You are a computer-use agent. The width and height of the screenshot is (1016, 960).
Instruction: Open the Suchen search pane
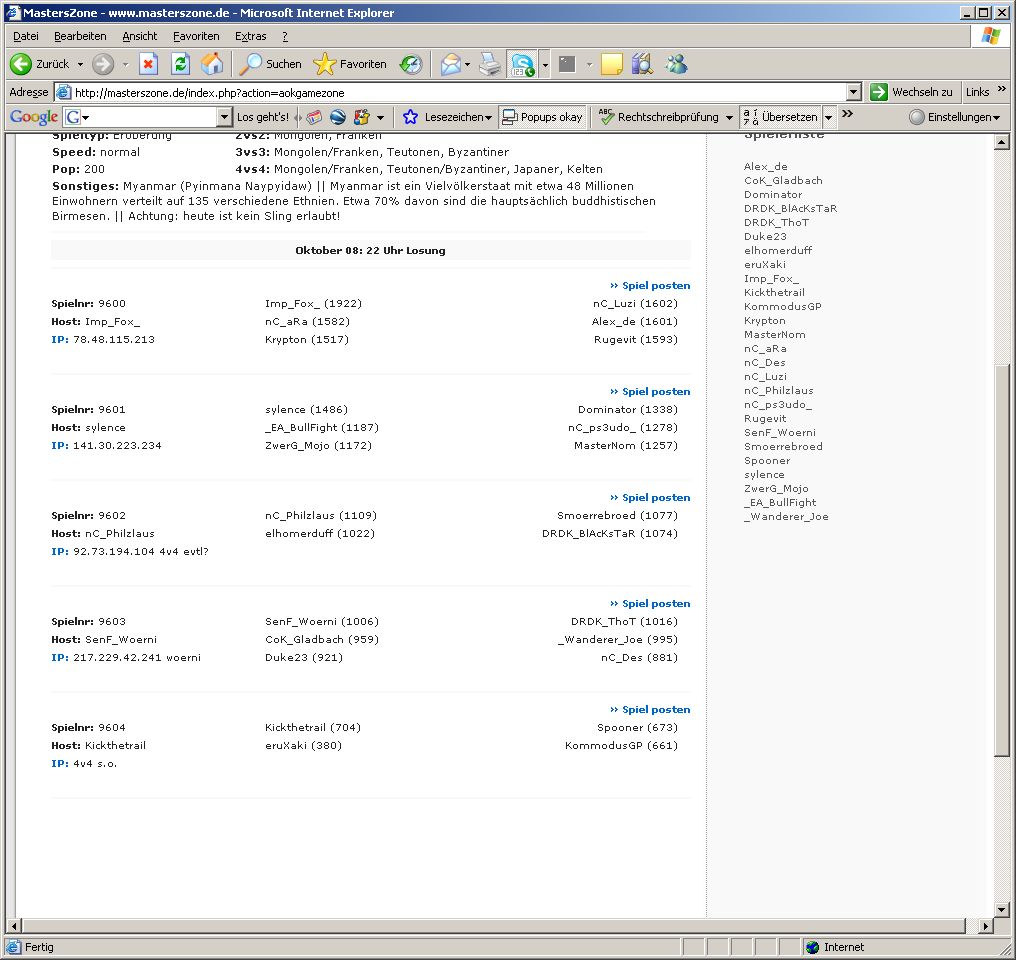pos(270,64)
